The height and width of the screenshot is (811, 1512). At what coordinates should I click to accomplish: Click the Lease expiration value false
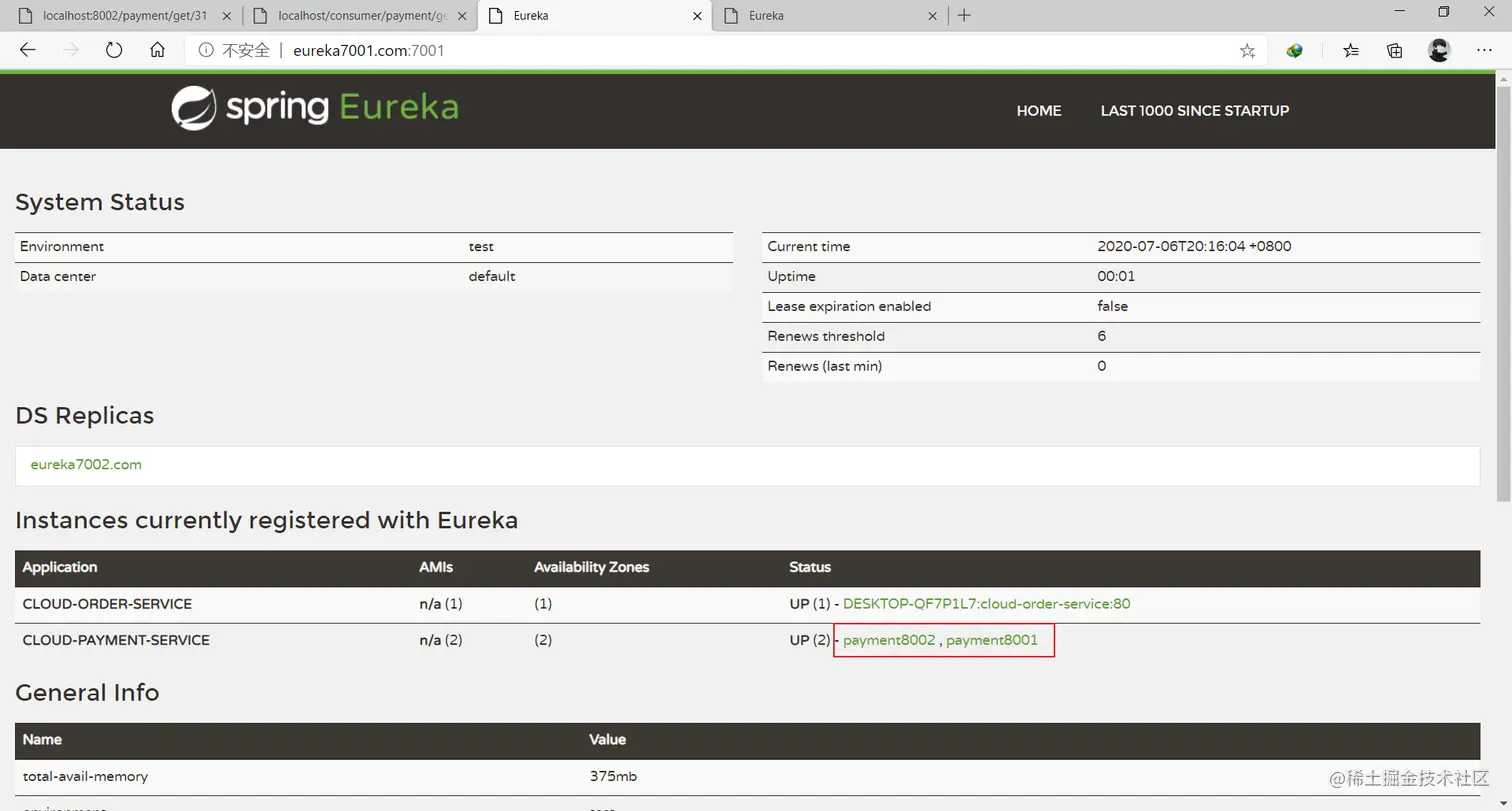click(x=1112, y=306)
